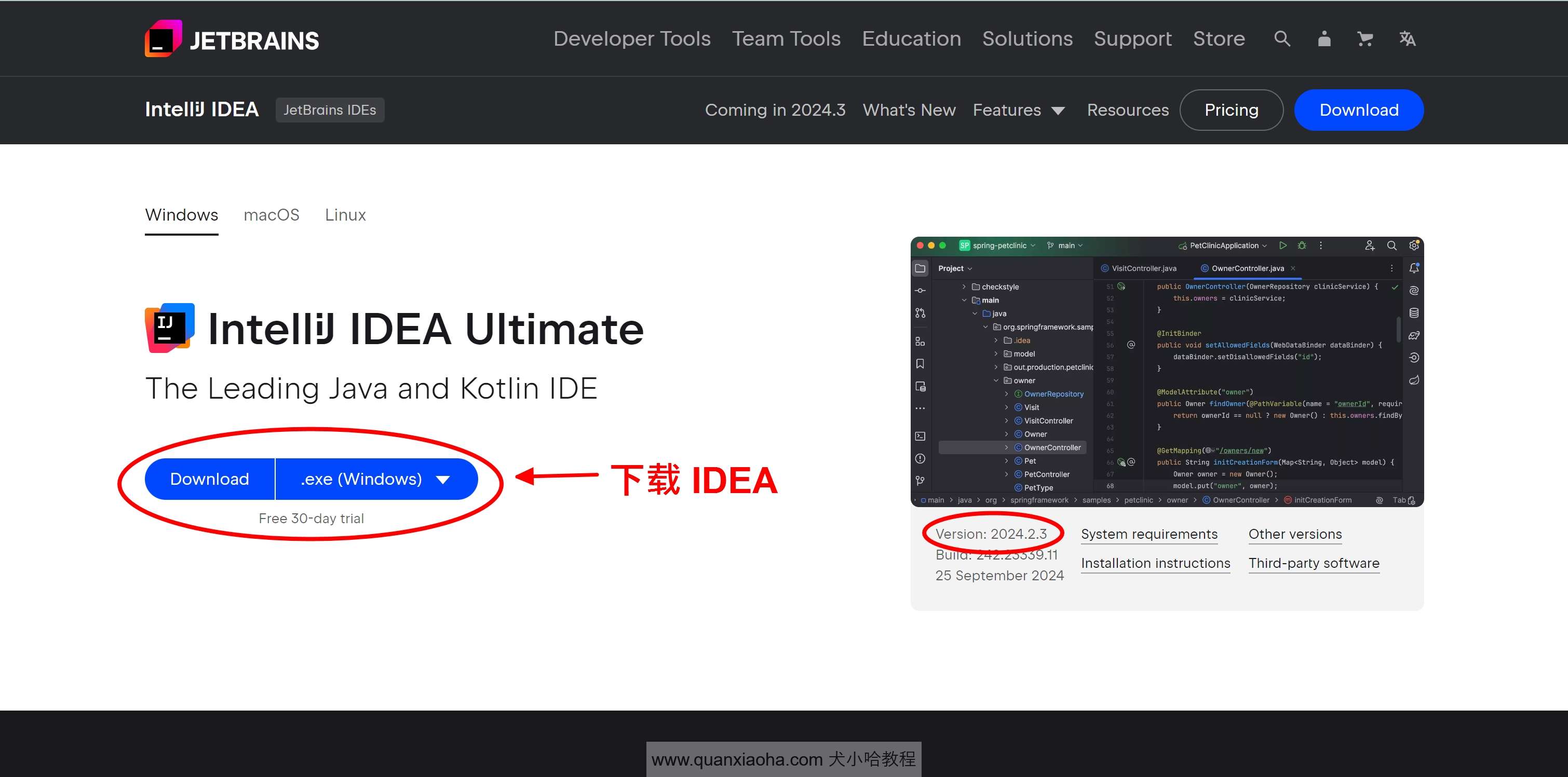Click the Run button next to PetClinicApplication
Screen dimensions: 1568x777
tap(1284, 245)
